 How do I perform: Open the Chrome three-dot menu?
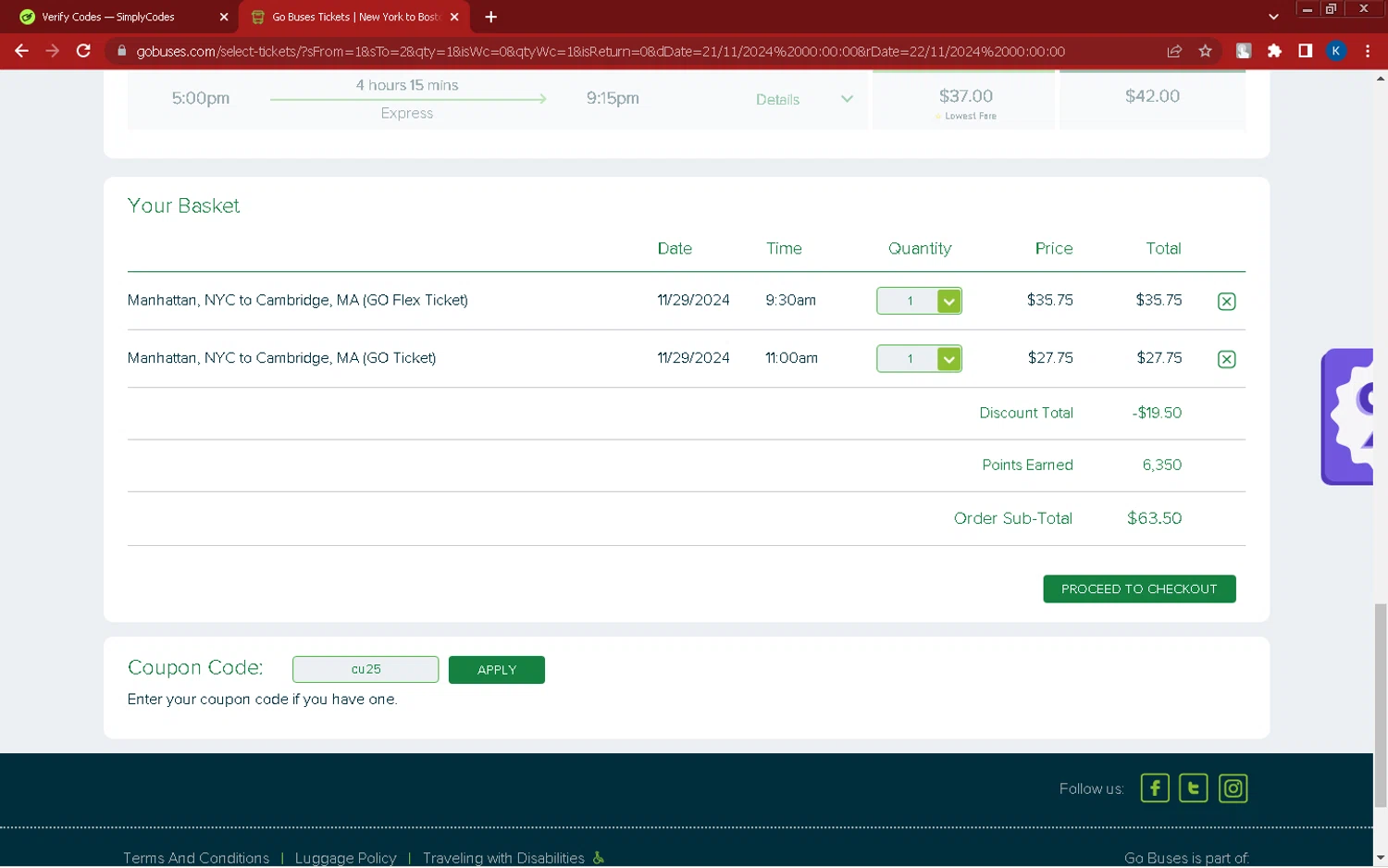(x=1367, y=51)
